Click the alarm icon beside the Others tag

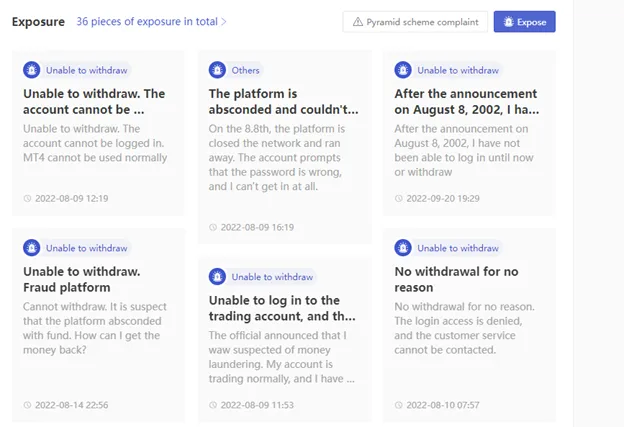click(x=217, y=70)
